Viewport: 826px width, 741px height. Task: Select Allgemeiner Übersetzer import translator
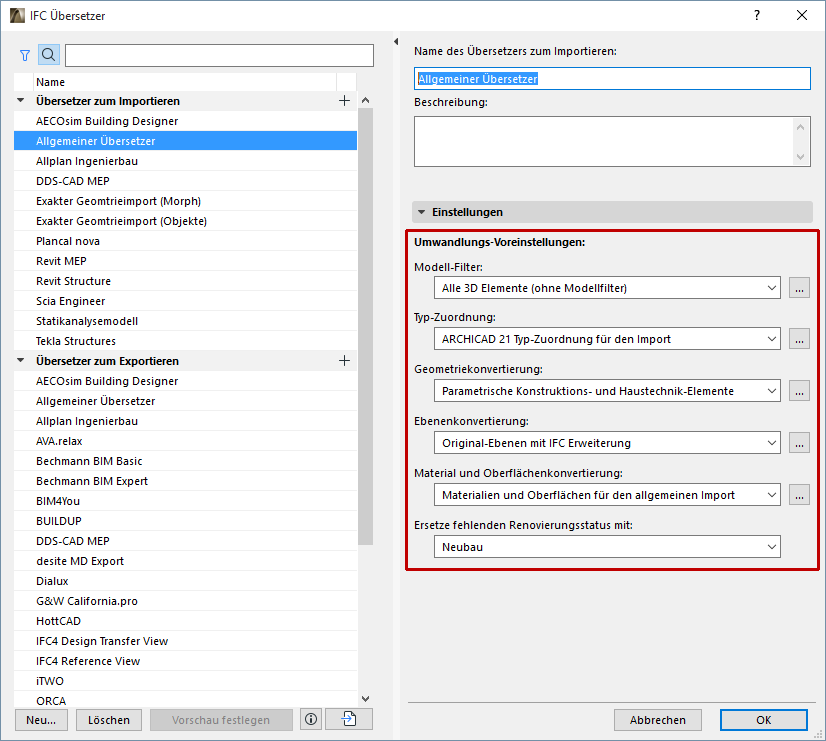(185, 141)
